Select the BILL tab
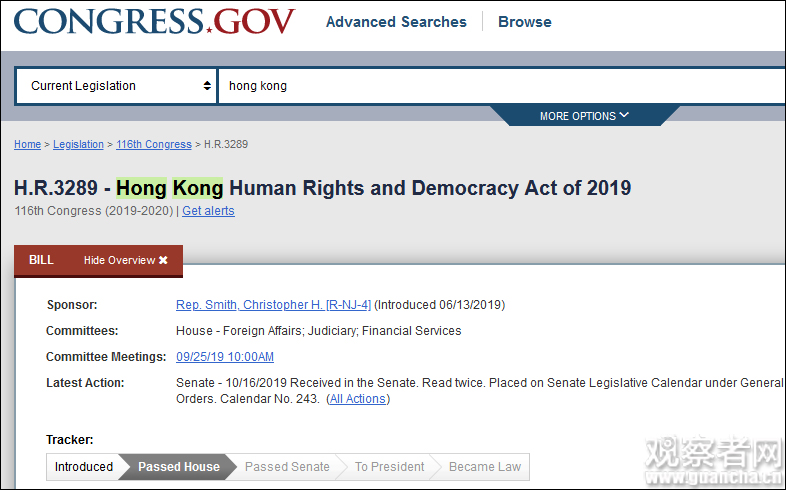Viewport: 786px width, 490px height. [x=41, y=260]
